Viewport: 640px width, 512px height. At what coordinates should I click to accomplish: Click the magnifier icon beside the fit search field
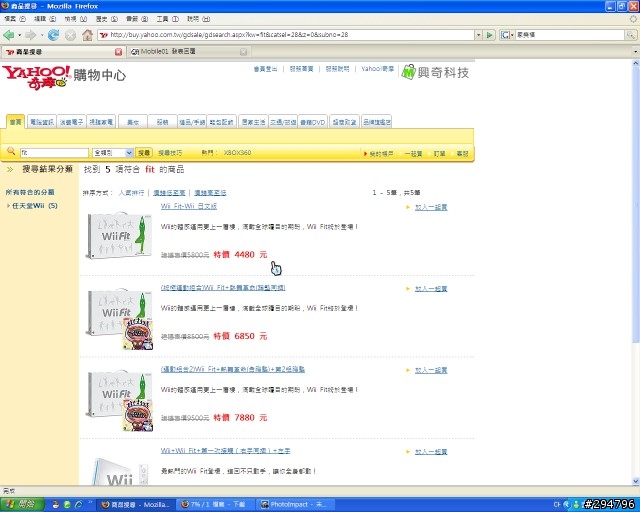pos(11,151)
